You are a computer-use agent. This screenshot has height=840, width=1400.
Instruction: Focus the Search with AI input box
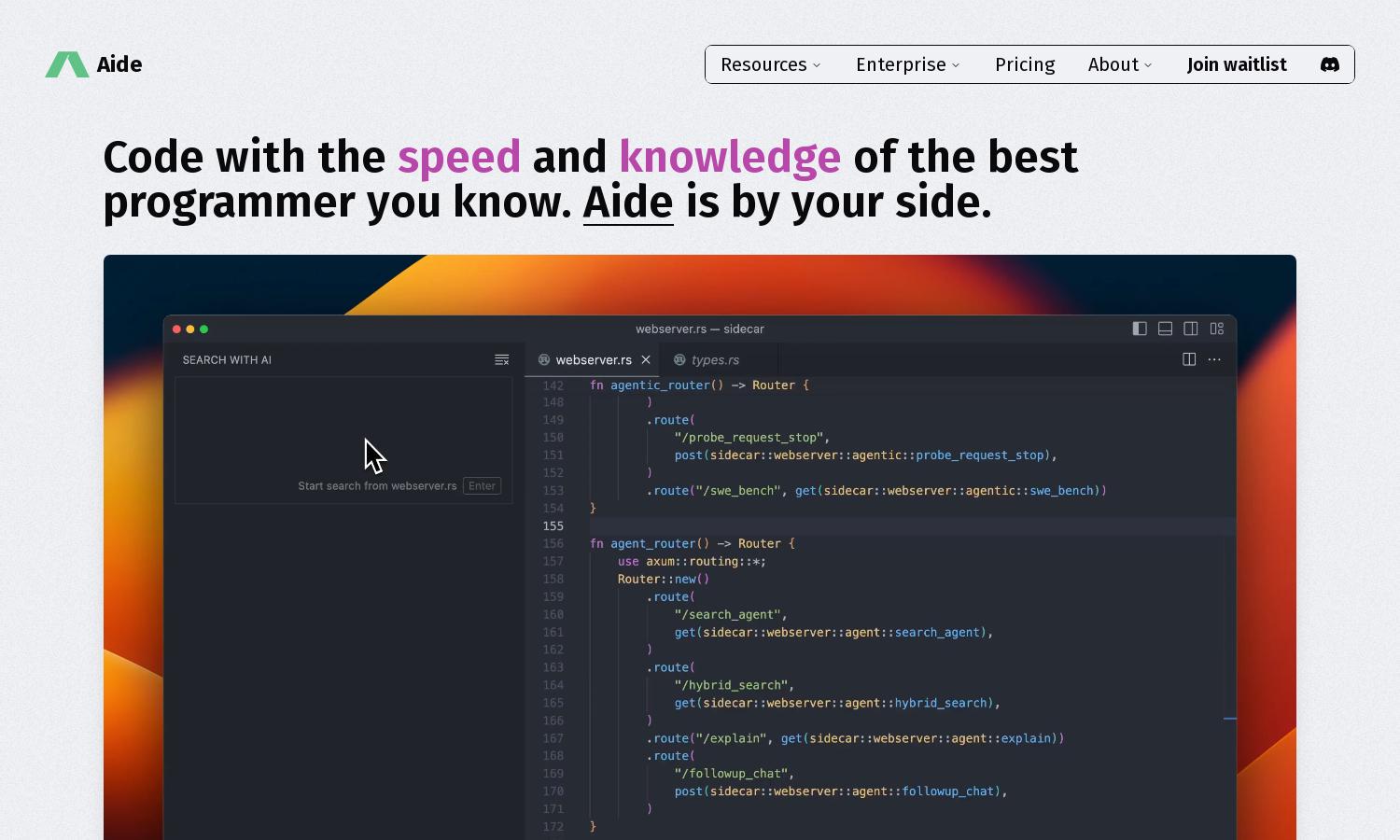pyautogui.click(x=343, y=441)
